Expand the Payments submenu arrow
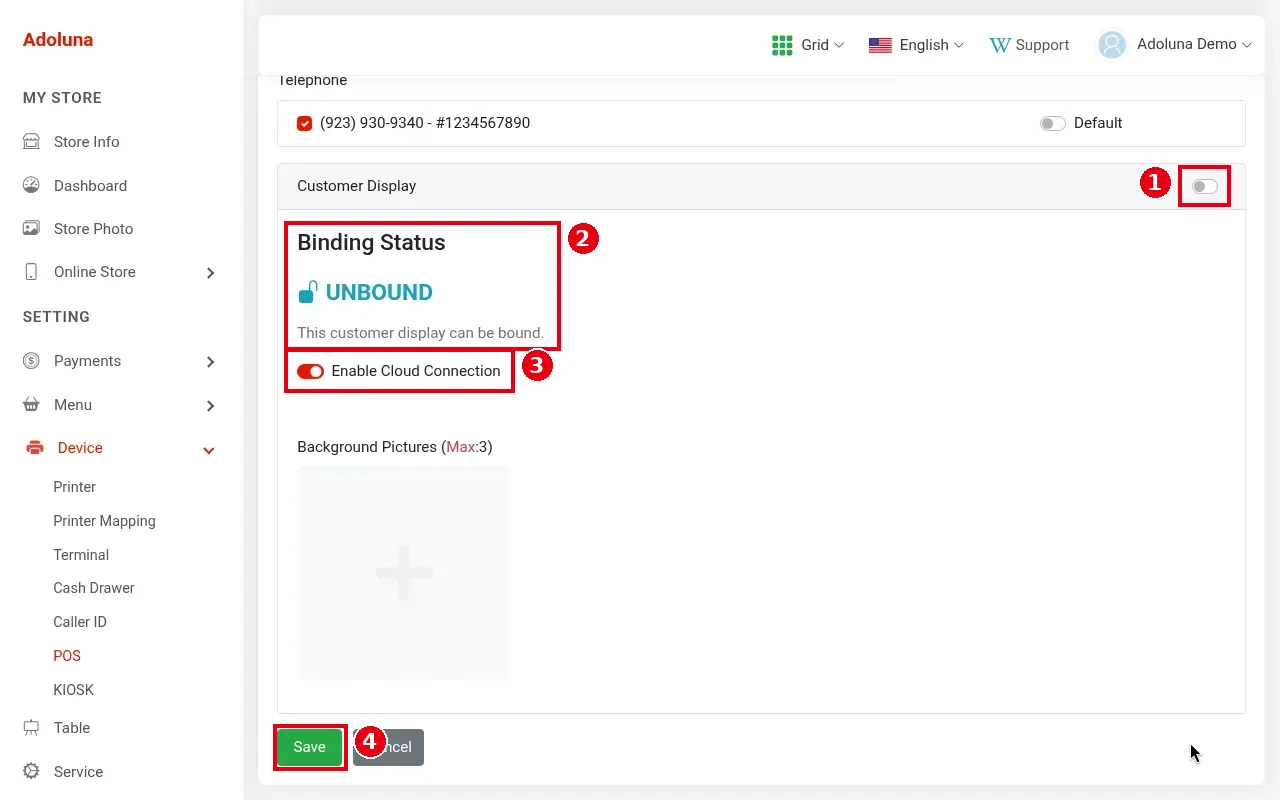The width and height of the screenshot is (1280, 800). coord(210,362)
